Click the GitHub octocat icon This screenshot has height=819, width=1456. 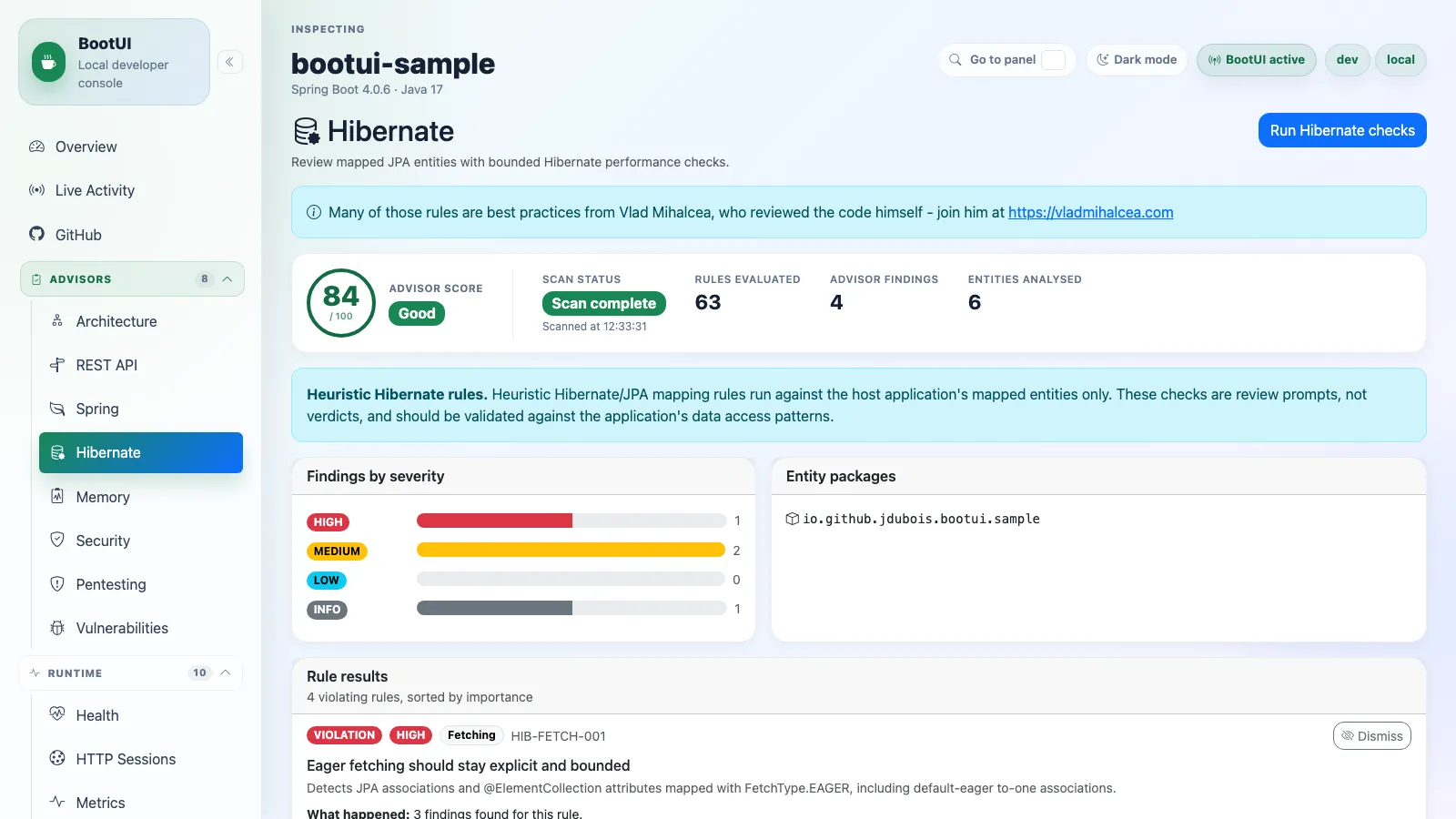(36, 234)
